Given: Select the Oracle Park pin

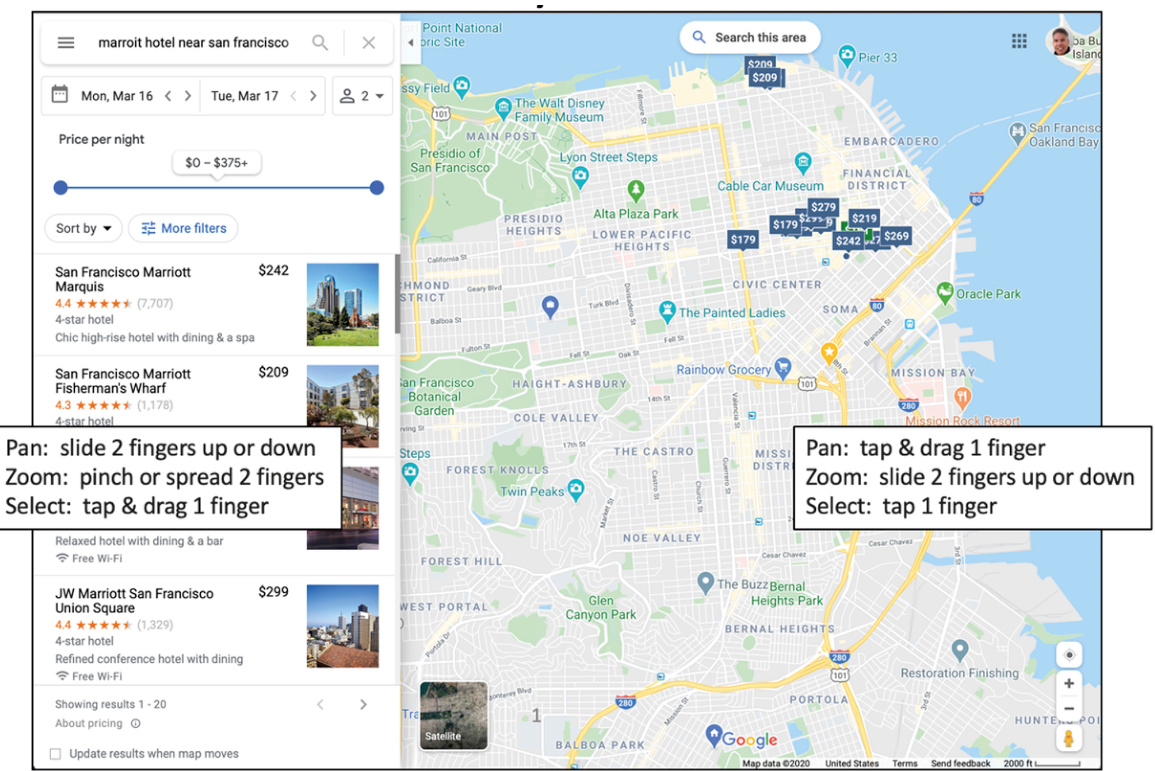Looking at the screenshot, I should pyautogui.click(x=945, y=292).
